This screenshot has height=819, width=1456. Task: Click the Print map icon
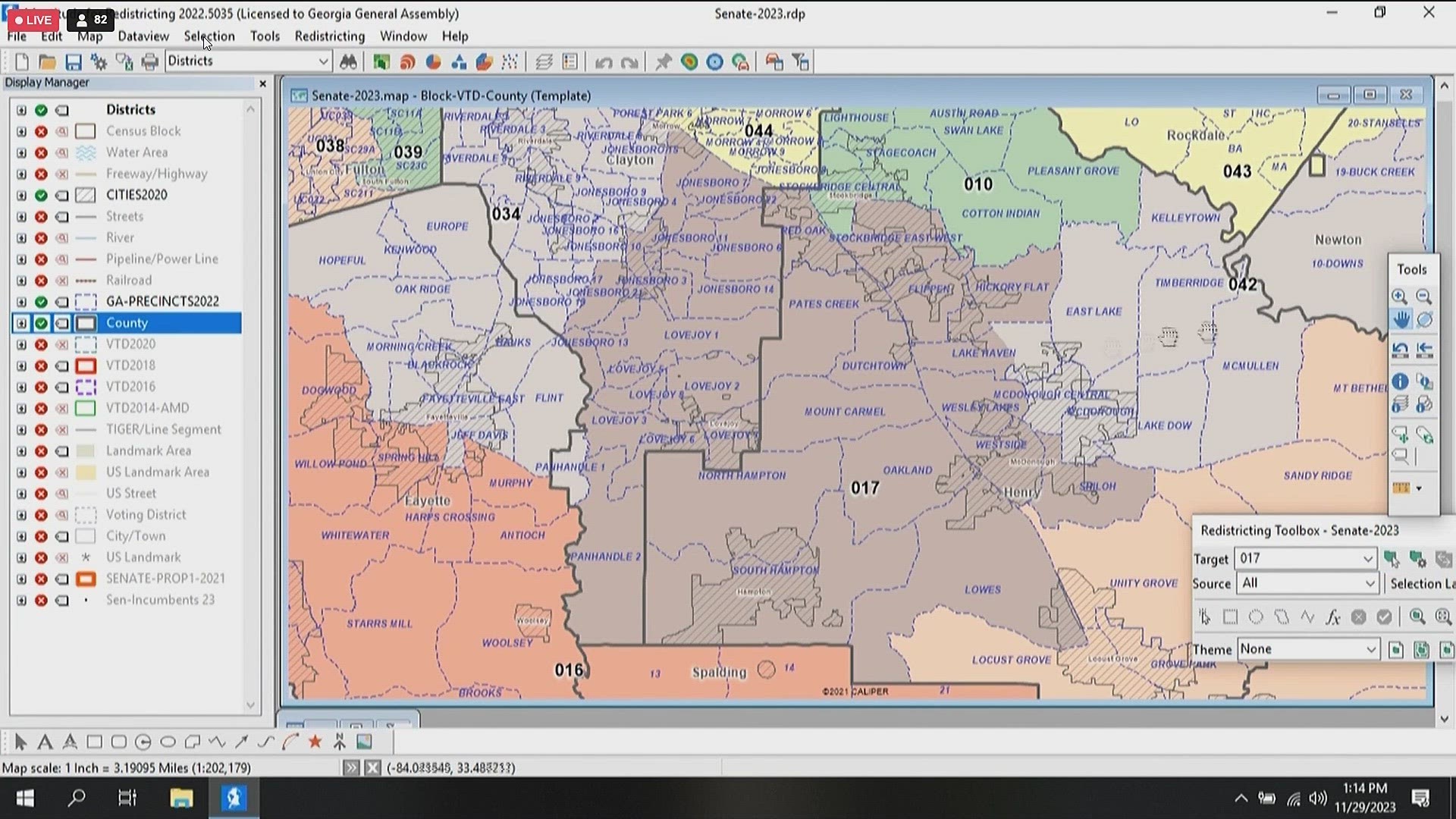click(148, 61)
